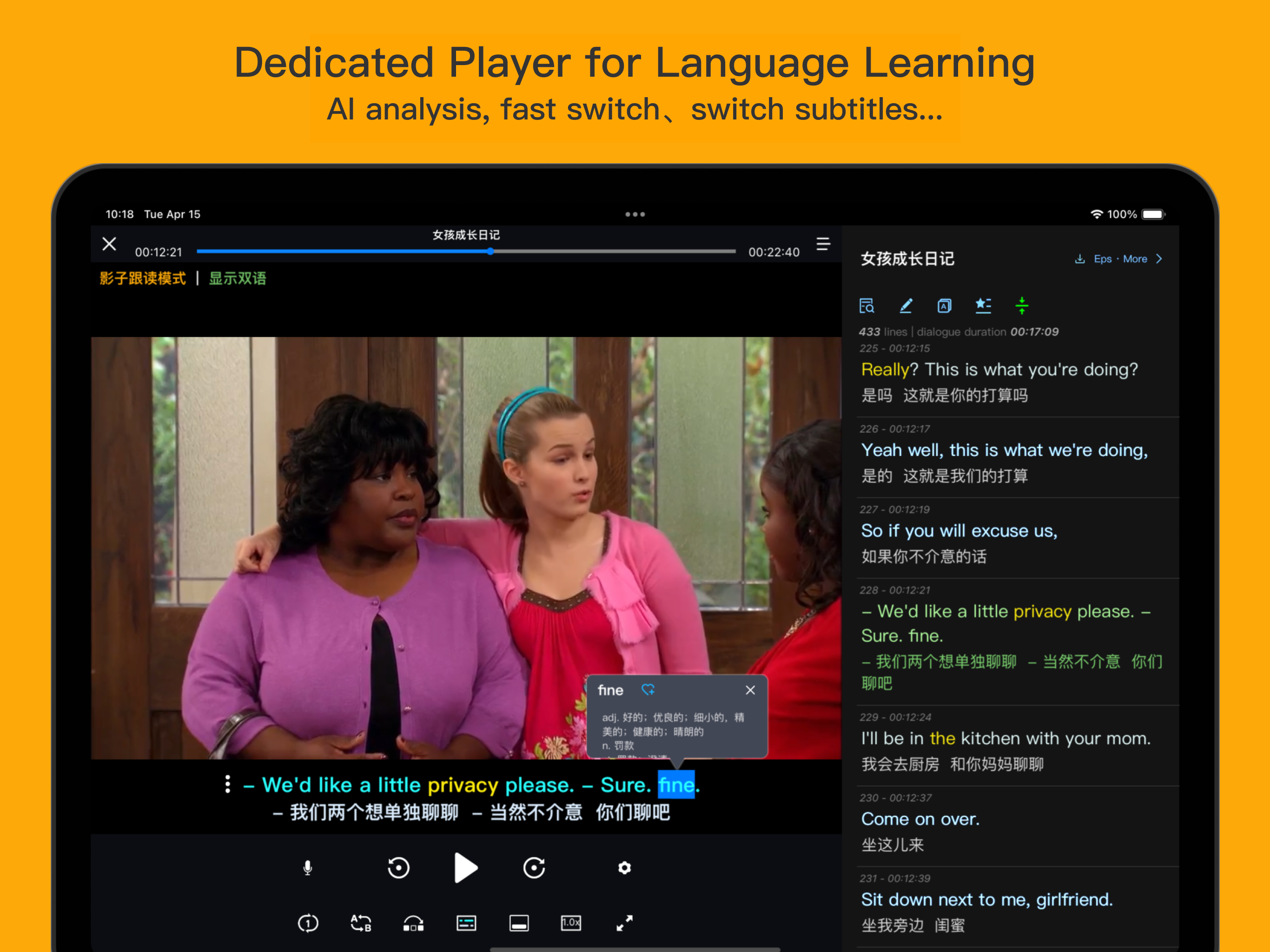Skip forward to the next sentence
The width and height of the screenshot is (1270, 952).
(534, 867)
